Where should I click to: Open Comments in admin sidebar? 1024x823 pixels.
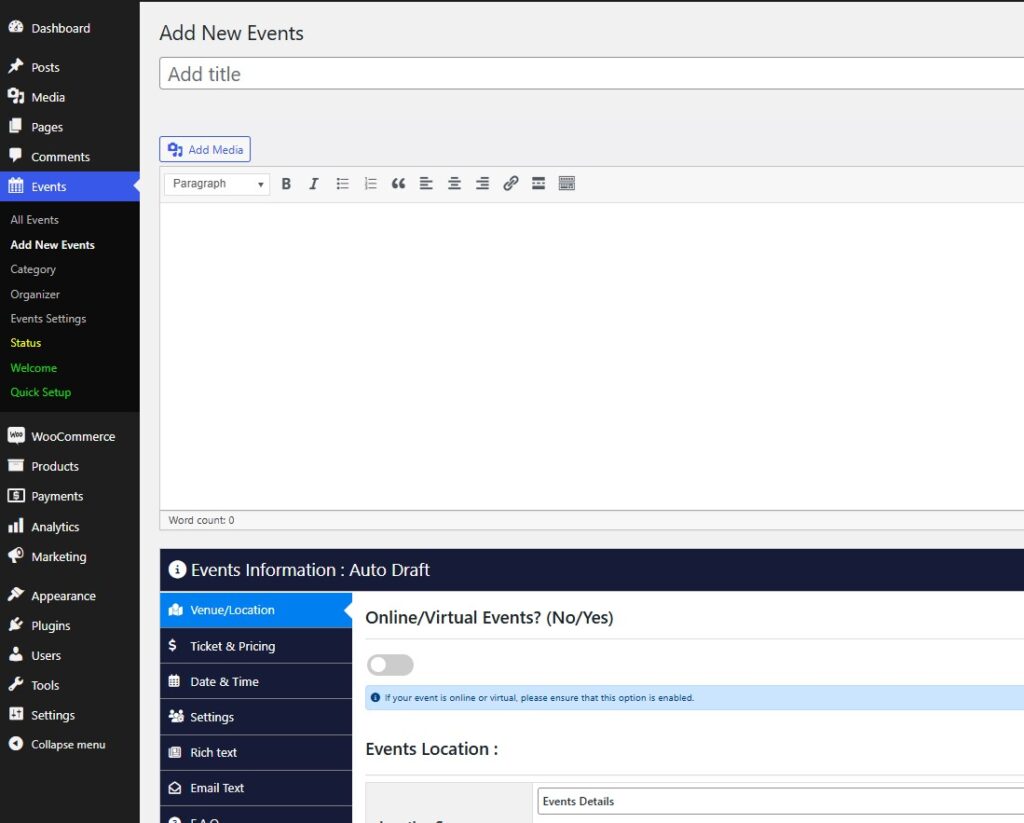(69, 157)
